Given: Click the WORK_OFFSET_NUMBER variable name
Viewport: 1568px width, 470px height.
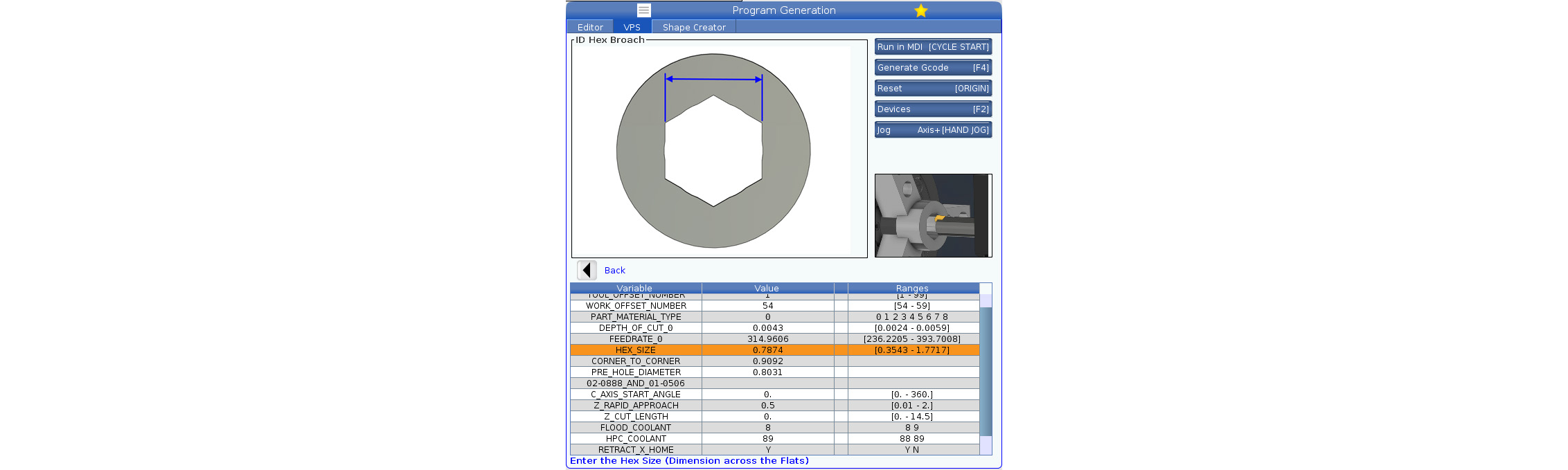Looking at the screenshot, I should click(636, 306).
